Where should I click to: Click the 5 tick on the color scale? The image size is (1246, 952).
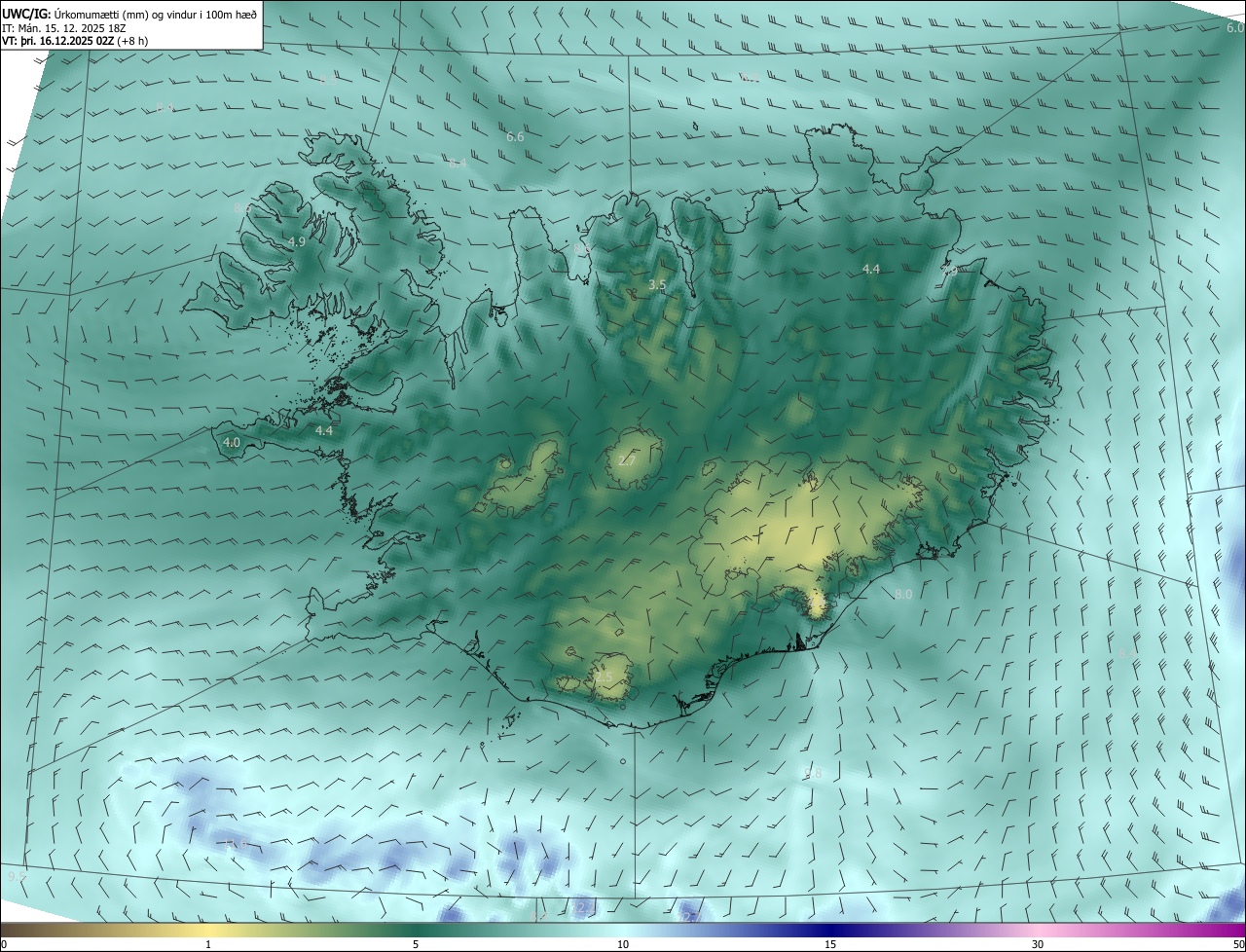click(416, 944)
